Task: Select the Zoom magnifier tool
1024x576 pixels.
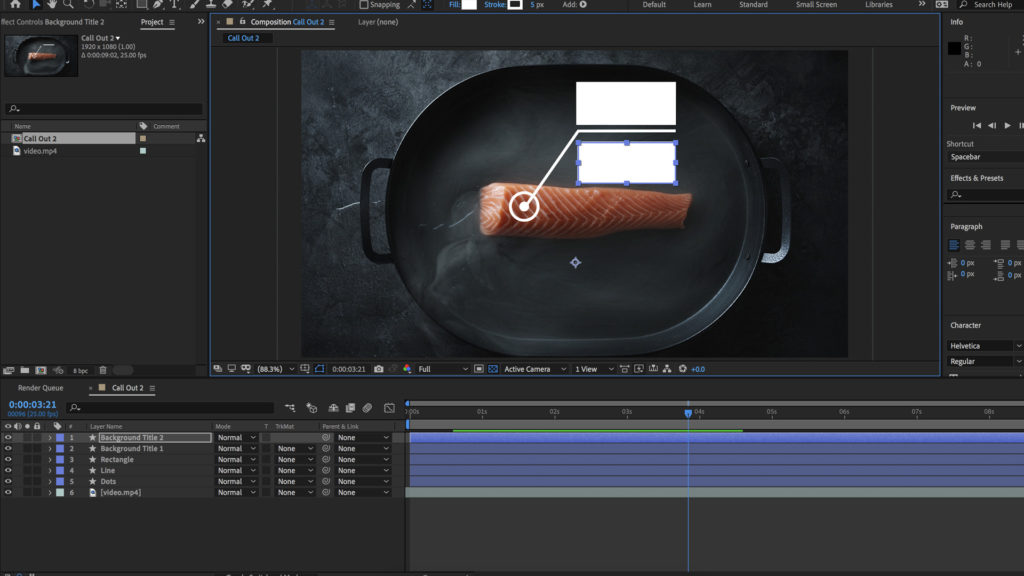Action: pos(69,4)
